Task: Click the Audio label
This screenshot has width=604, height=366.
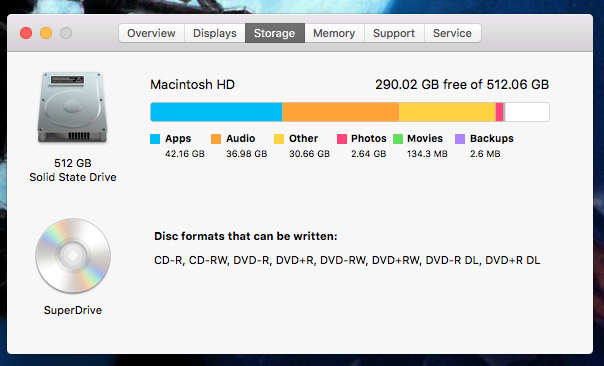Action: point(241,138)
